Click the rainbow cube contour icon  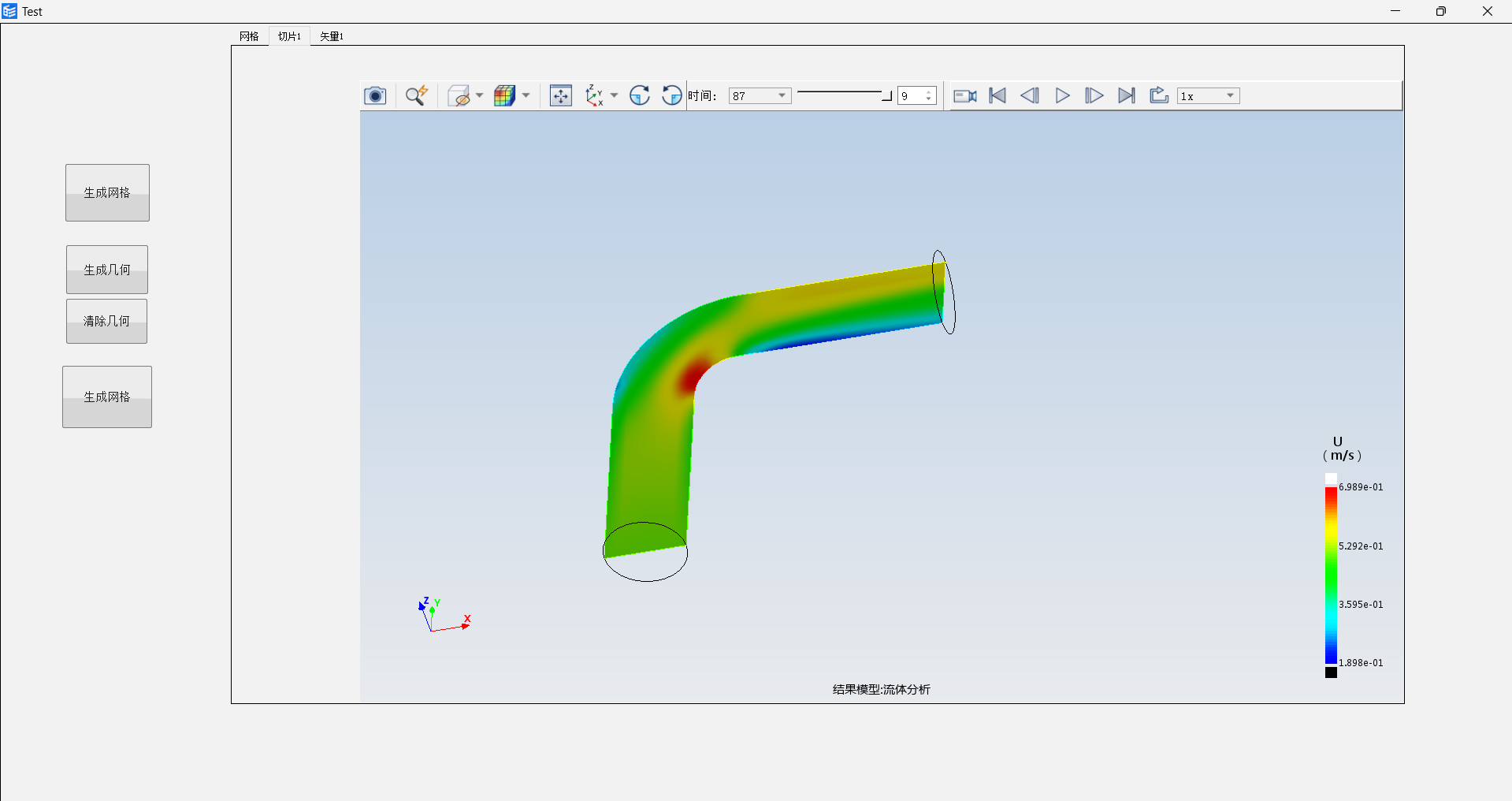pos(504,95)
